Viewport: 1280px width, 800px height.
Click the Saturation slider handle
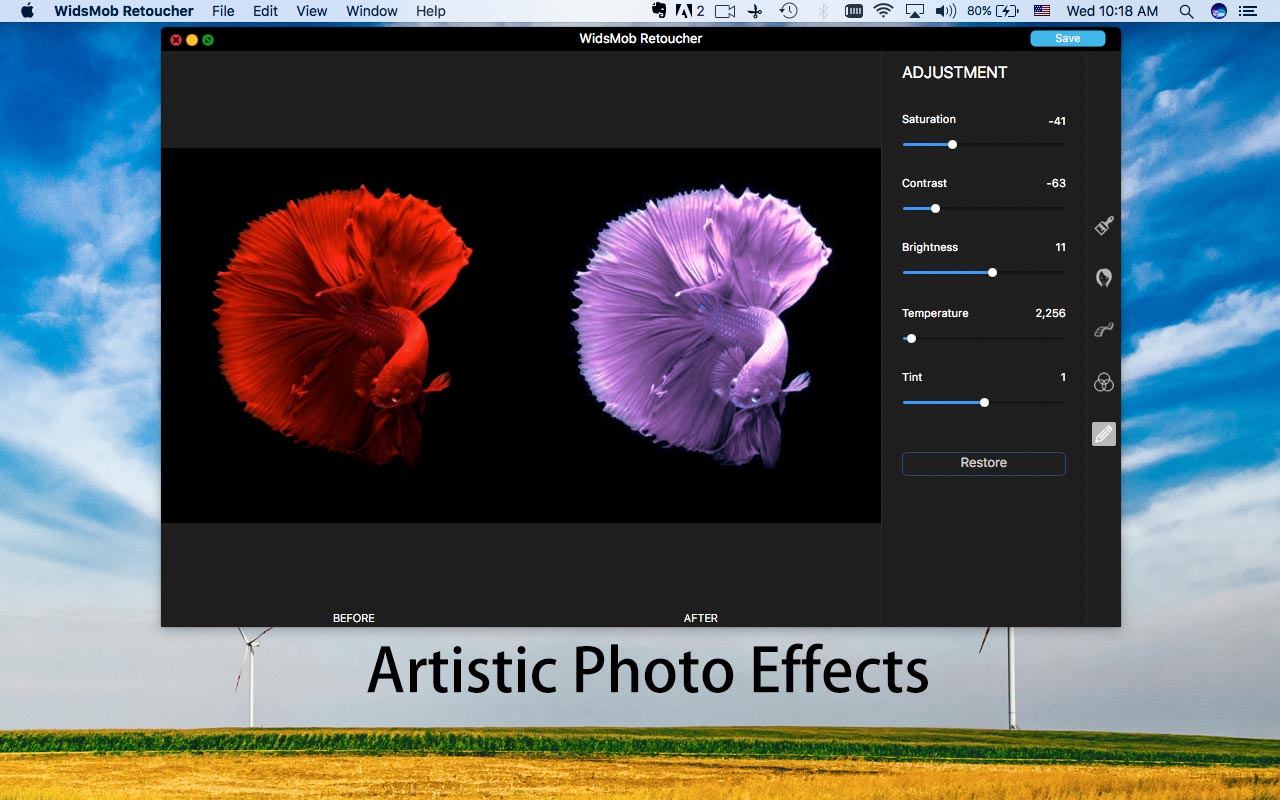click(x=952, y=144)
